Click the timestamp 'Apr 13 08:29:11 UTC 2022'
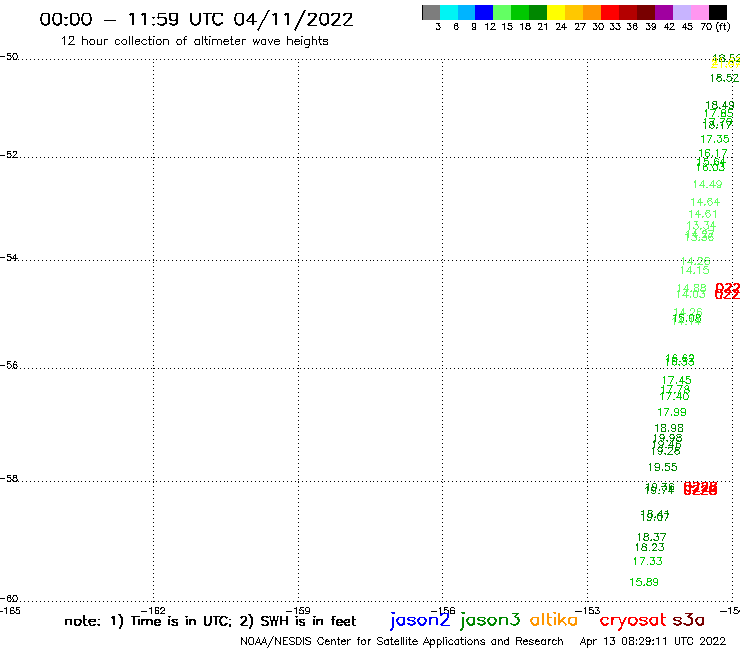The height and width of the screenshot is (650, 740). [653, 641]
